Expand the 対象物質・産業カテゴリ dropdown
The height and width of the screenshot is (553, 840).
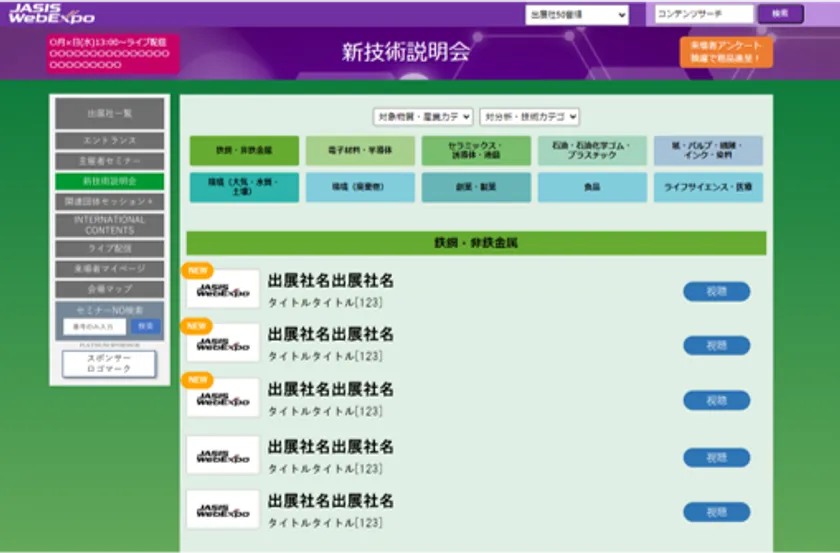[423, 117]
